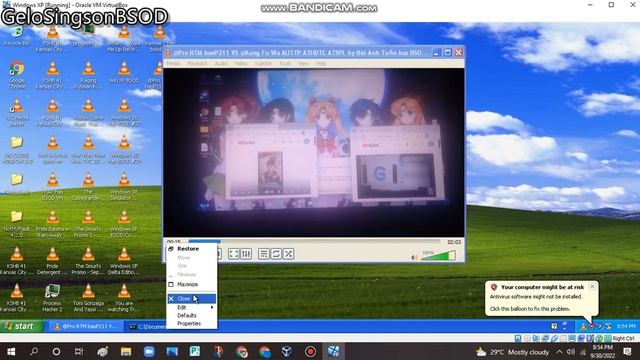Click 'Your computer might be at risk' balloon
Image resolution: width=640 pixels, height=360 pixels.
[x=542, y=298]
